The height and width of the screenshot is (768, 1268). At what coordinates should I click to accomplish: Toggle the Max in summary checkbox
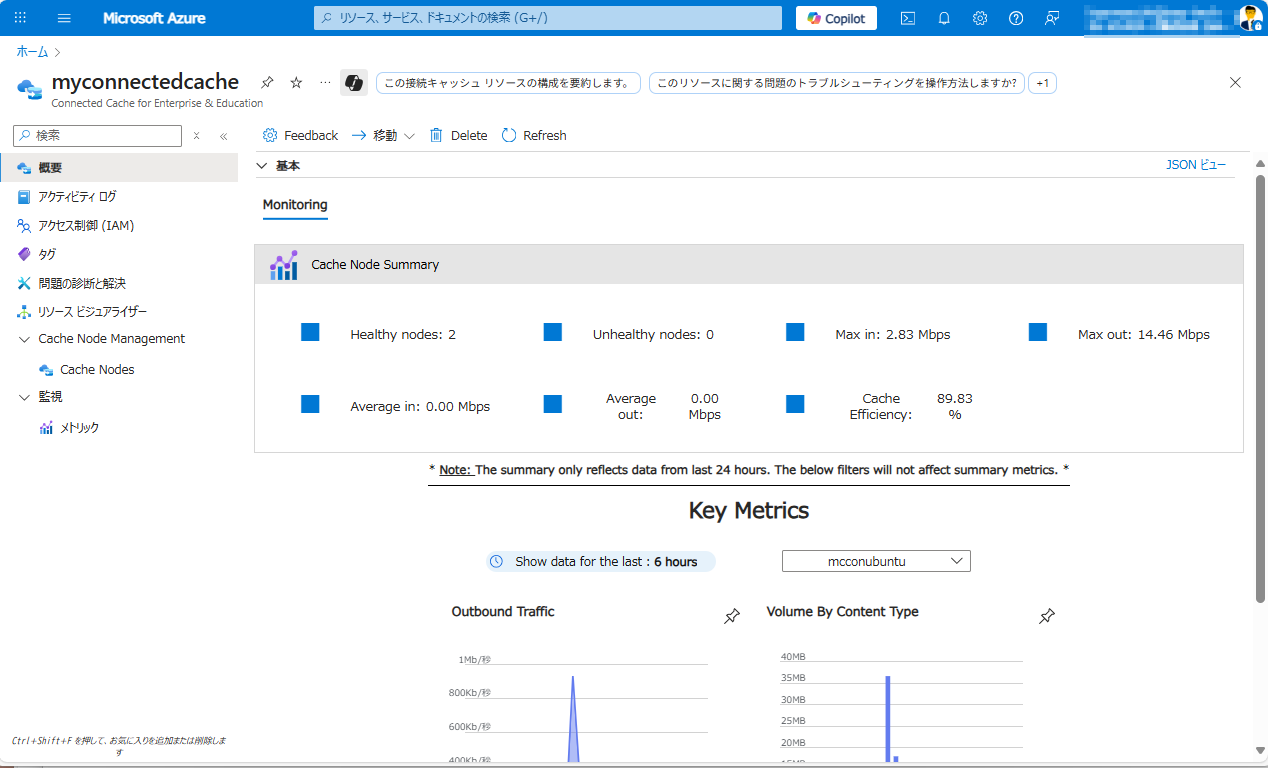795,331
